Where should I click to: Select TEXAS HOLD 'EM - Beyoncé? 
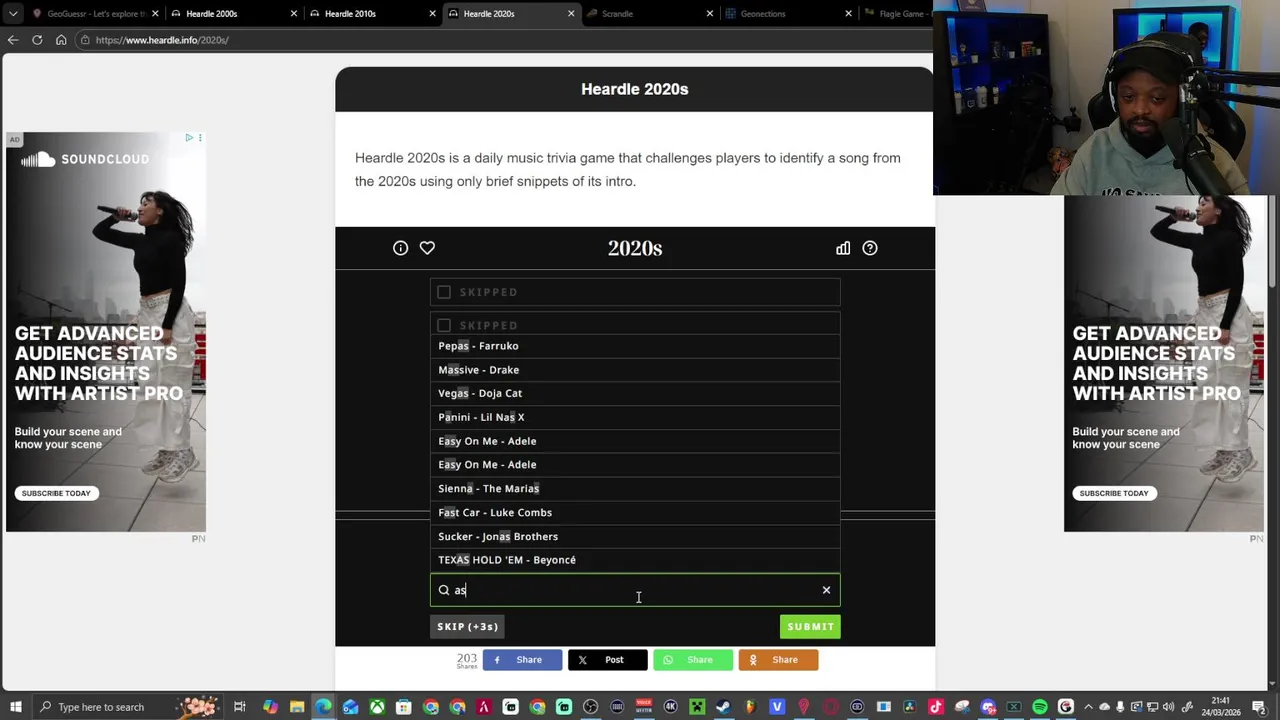tap(635, 560)
